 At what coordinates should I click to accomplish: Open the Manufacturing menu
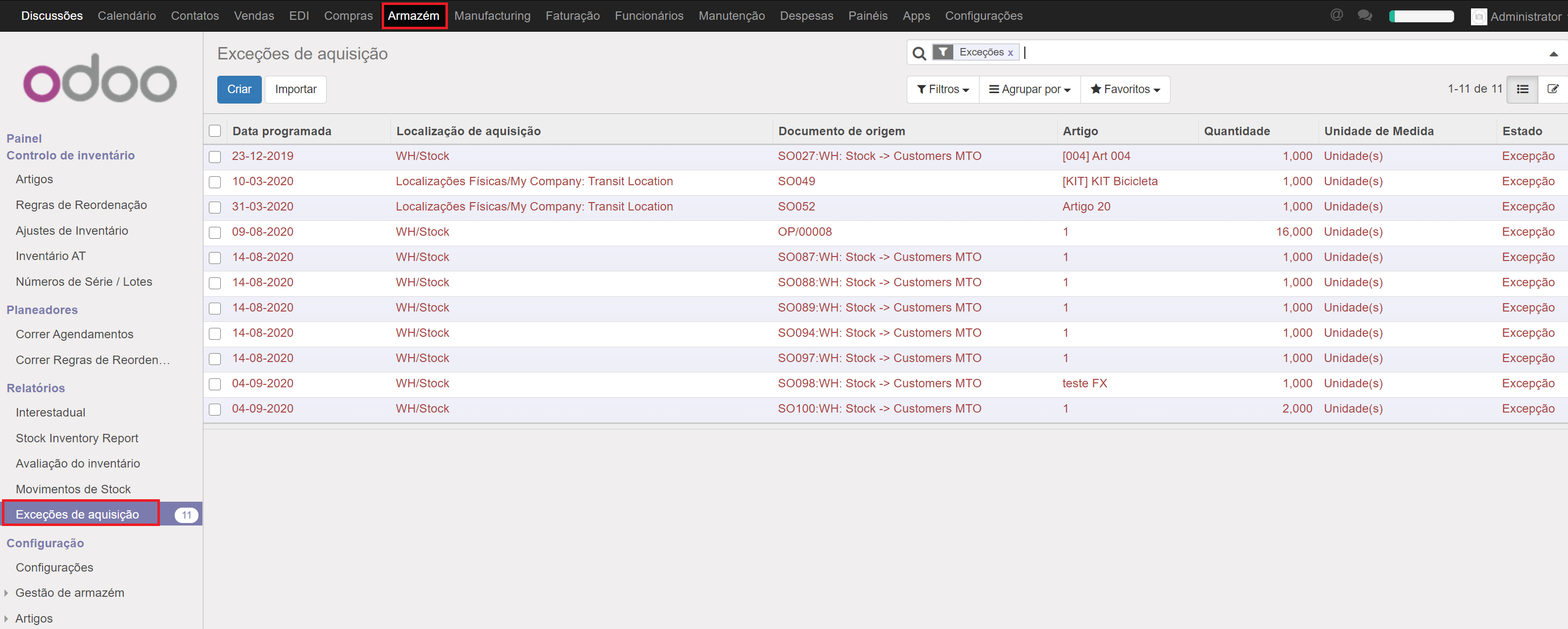(492, 16)
